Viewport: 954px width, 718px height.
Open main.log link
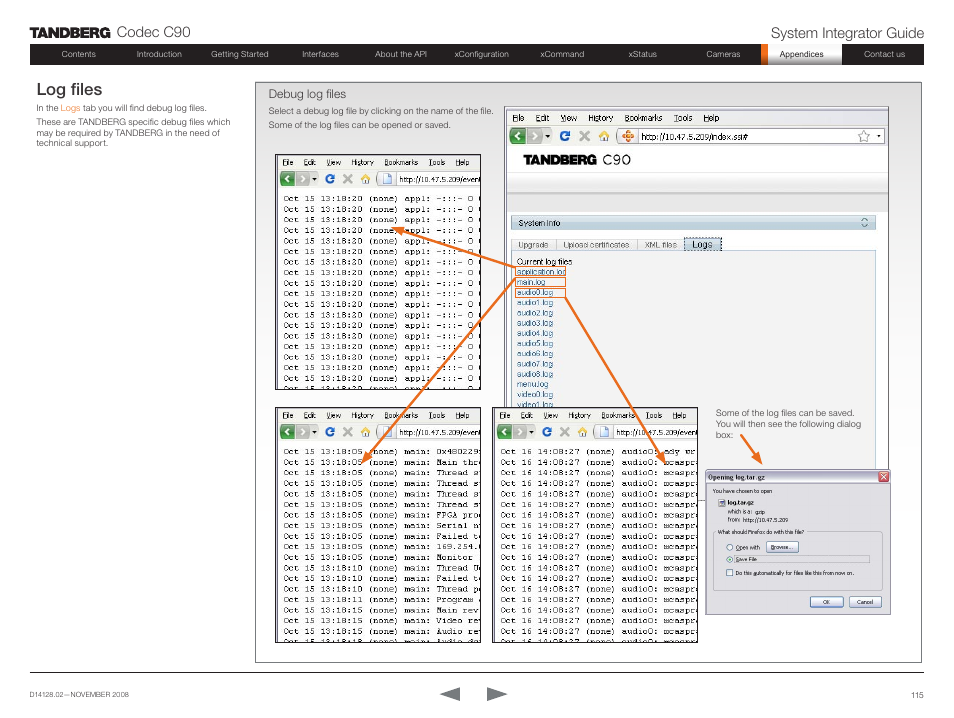tap(531, 282)
